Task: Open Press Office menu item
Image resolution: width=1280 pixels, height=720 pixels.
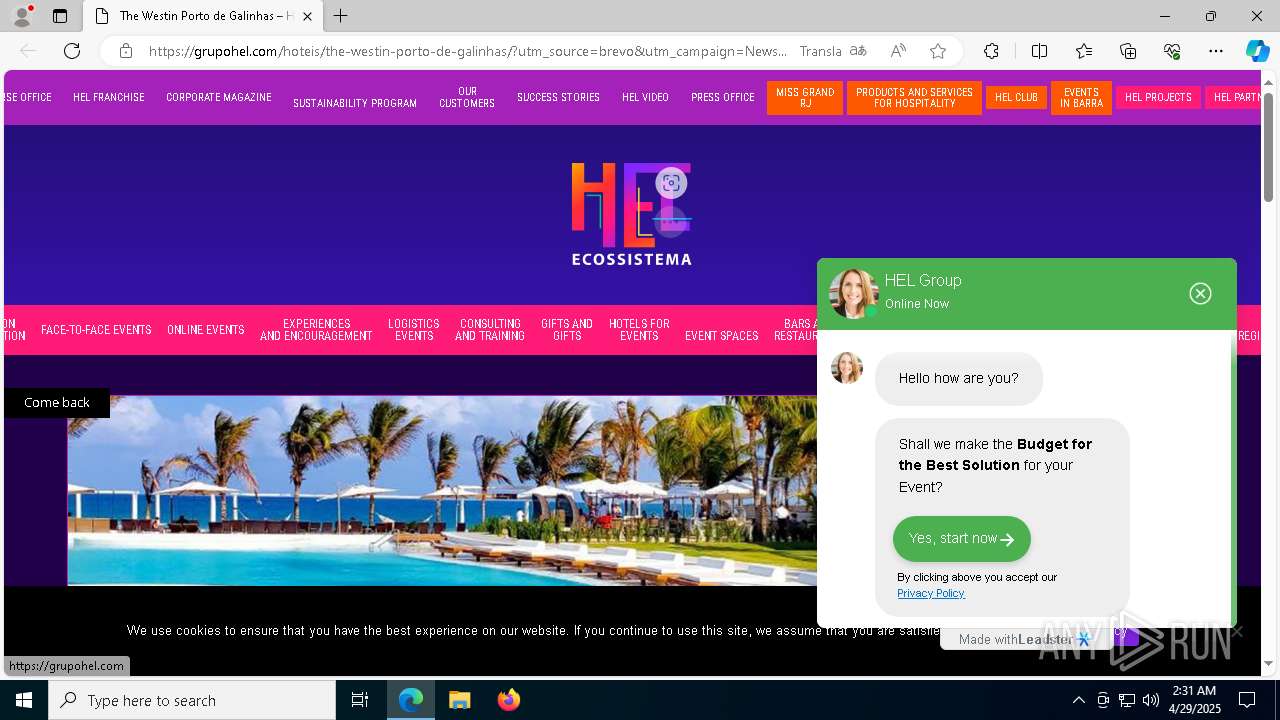Action: (x=723, y=97)
